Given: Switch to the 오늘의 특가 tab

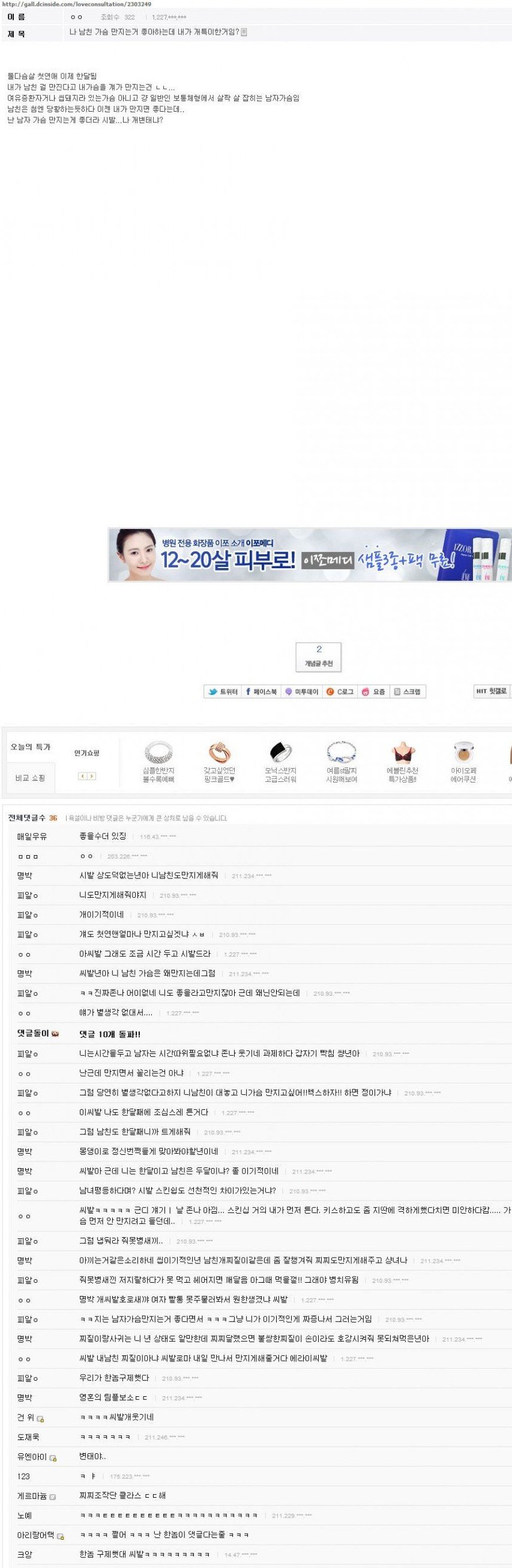Looking at the screenshot, I should pyautogui.click(x=31, y=747).
